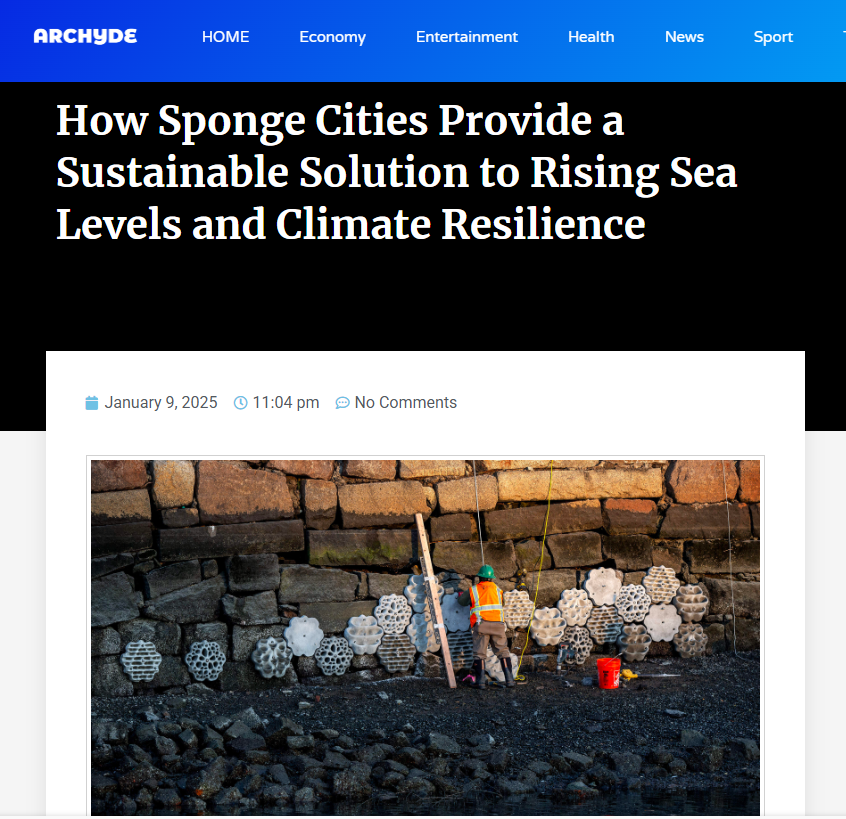Navigate to the News section
The width and height of the screenshot is (846, 819).
[684, 37]
